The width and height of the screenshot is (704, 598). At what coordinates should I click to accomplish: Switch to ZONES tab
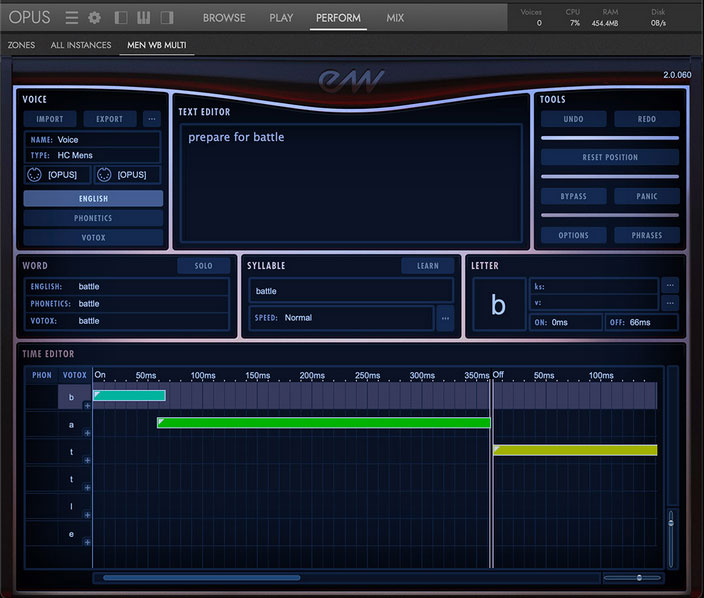click(21, 45)
